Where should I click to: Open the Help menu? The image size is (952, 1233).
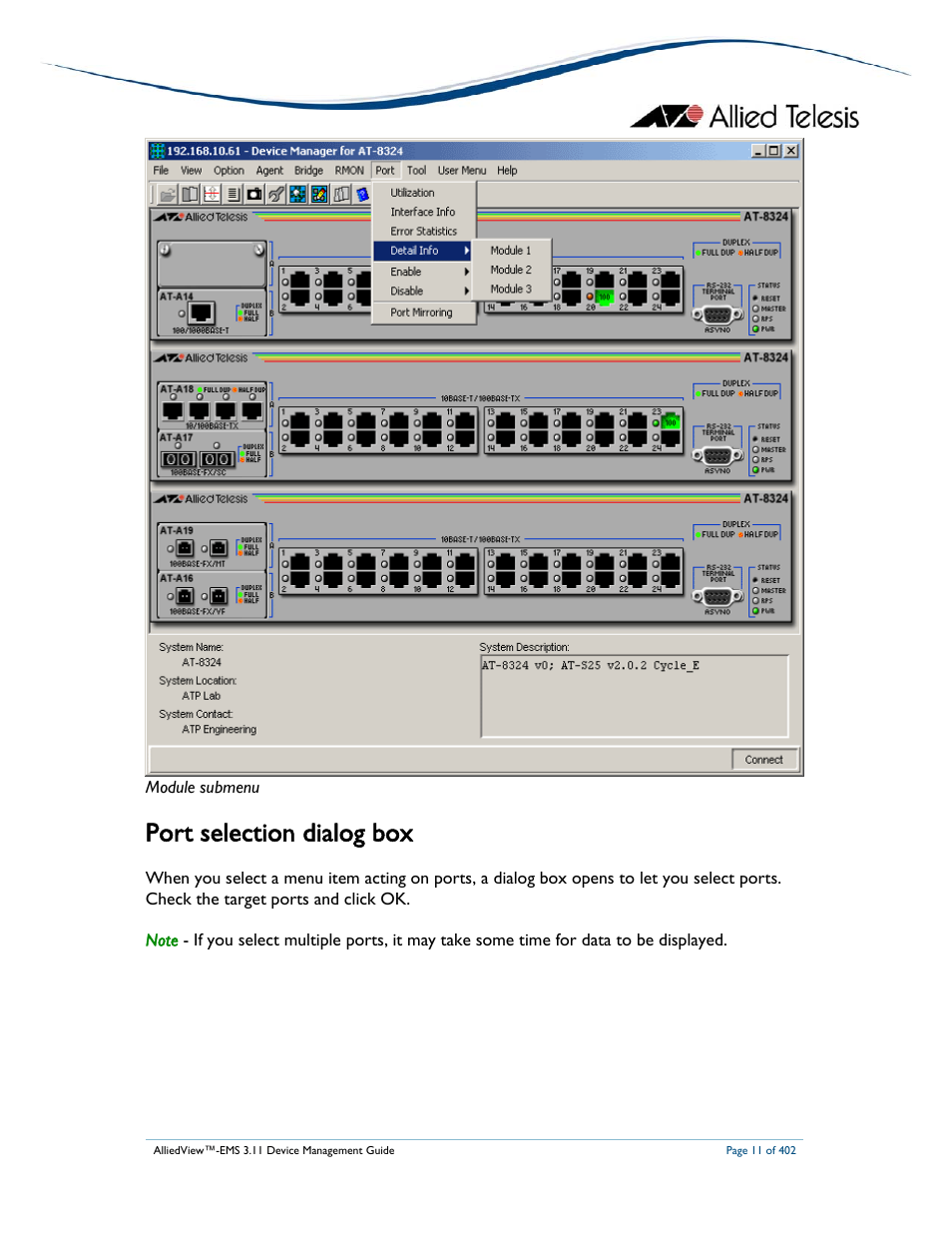coord(507,171)
